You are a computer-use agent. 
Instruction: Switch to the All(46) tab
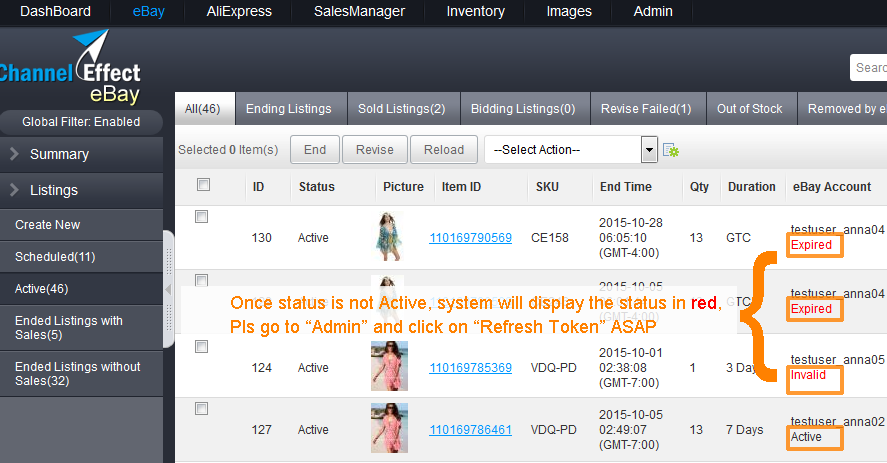(x=203, y=109)
